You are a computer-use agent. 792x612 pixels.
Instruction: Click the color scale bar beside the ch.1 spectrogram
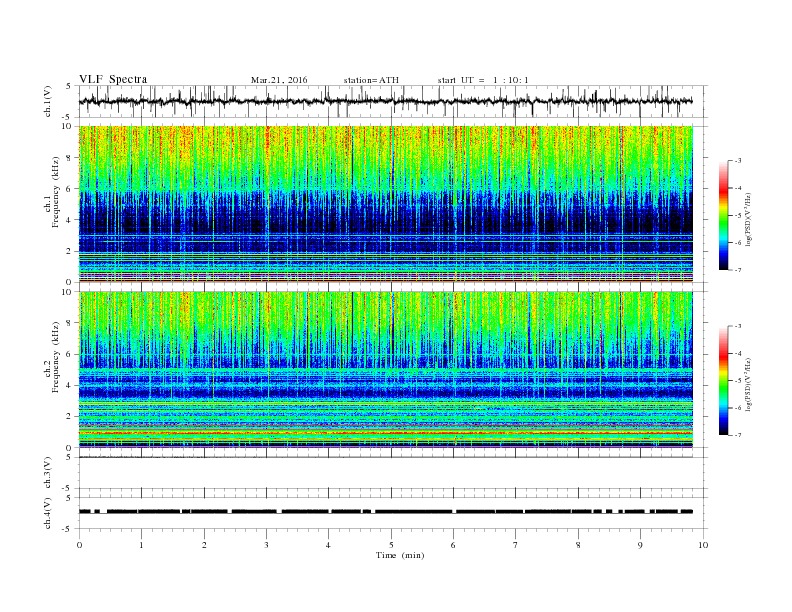pyautogui.click(x=724, y=215)
